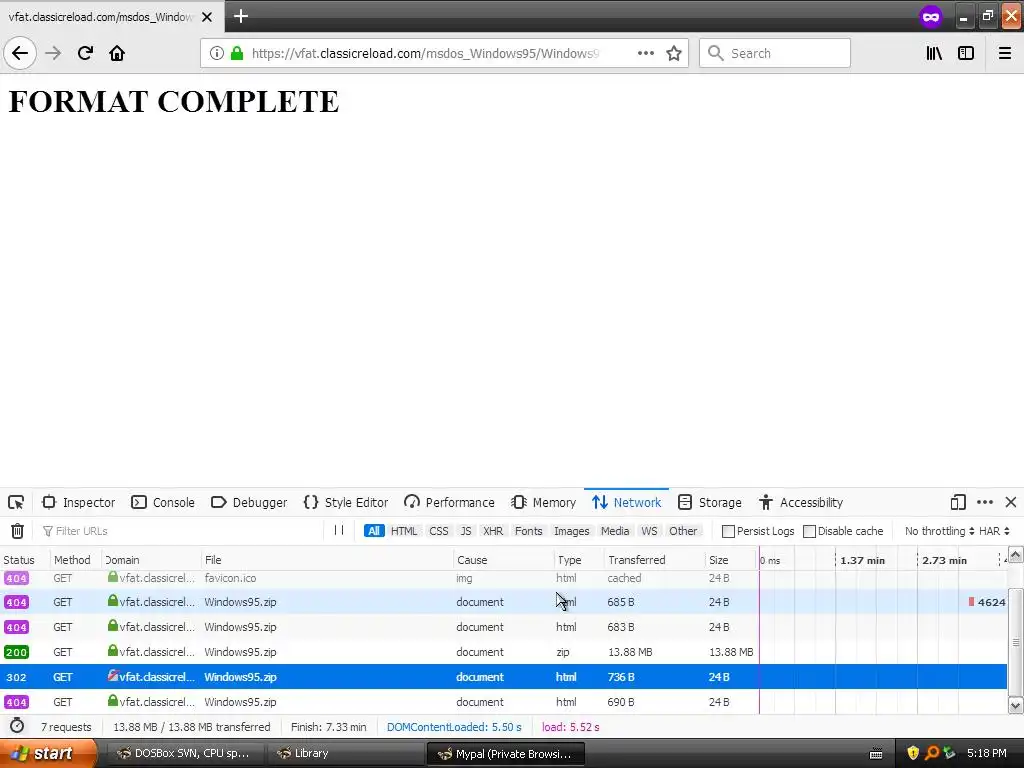Click the Filter URLs input field

click(x=183, y=531)
